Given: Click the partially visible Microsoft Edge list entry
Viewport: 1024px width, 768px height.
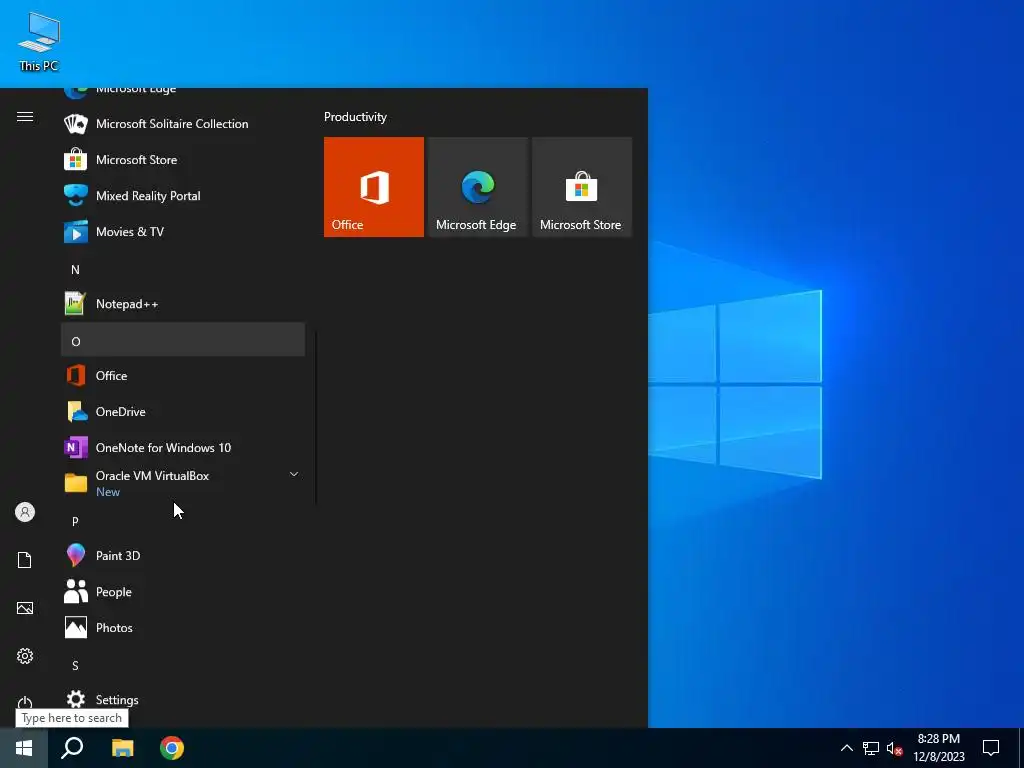Looking at the screenshot, I should tap(183, 93).
